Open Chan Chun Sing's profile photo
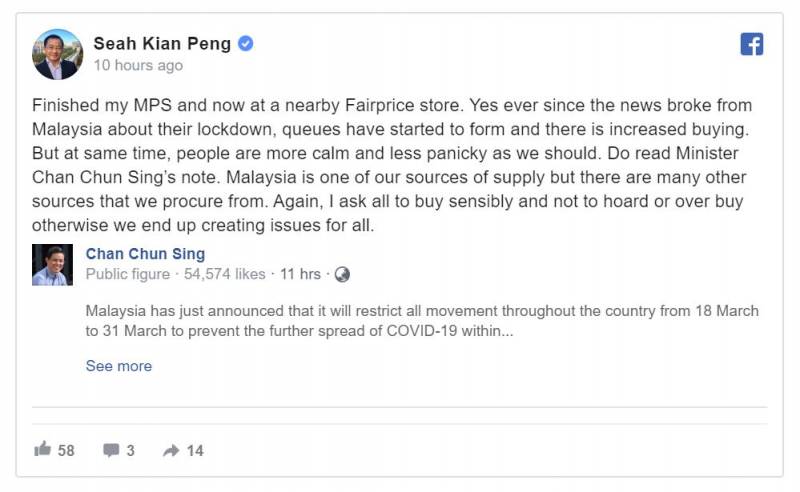This screenshot has height=492, width=800. (x=52, y=265)
